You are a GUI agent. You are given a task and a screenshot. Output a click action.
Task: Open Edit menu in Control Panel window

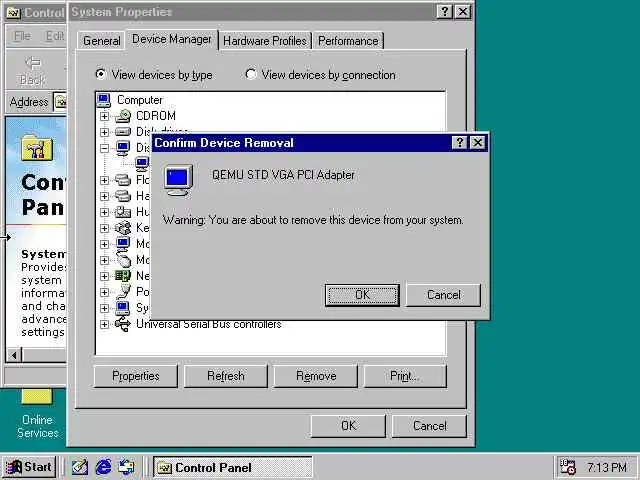tap(55, 36)
